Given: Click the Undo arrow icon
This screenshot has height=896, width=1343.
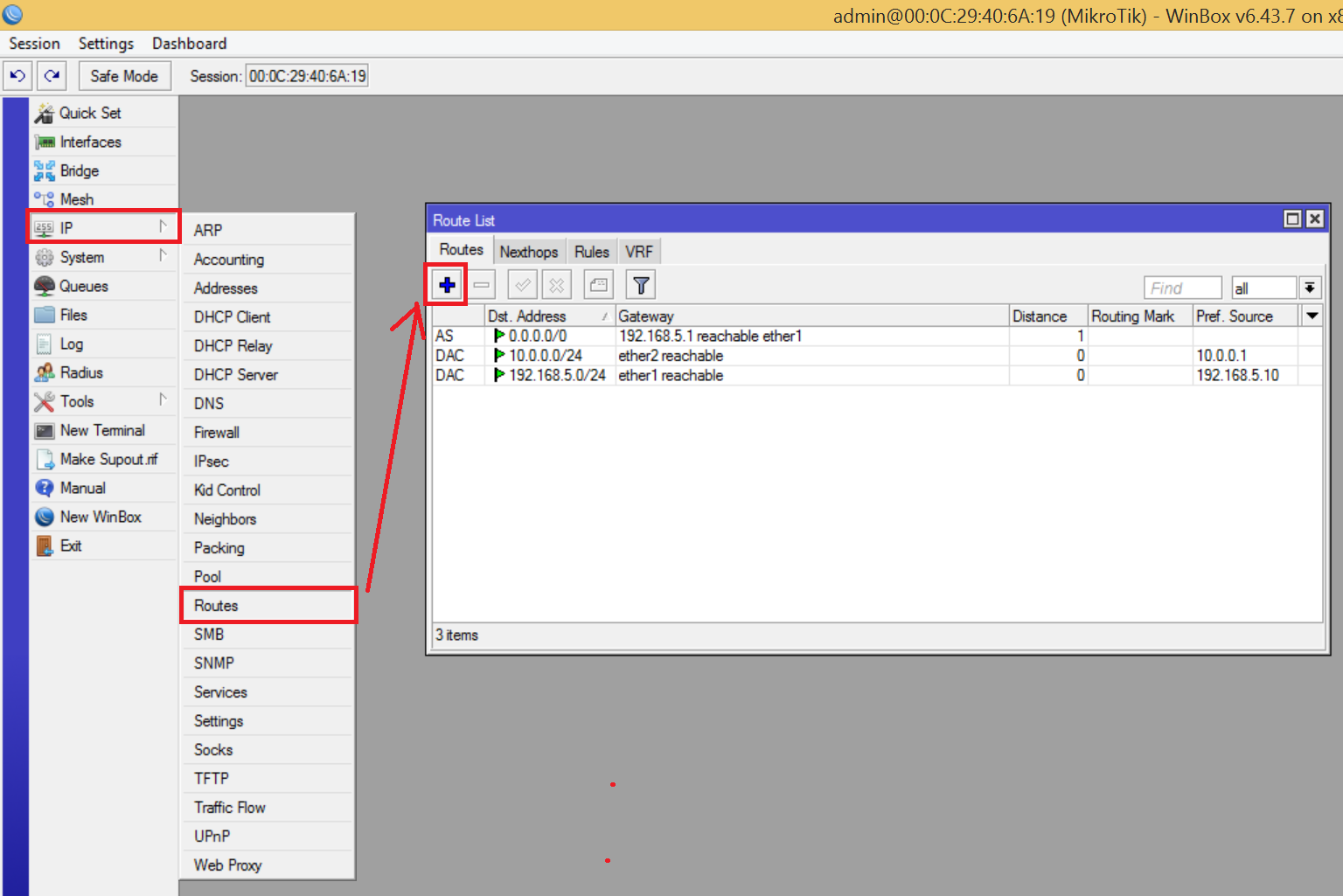Looking at the screenshot, I should [17, 76].
